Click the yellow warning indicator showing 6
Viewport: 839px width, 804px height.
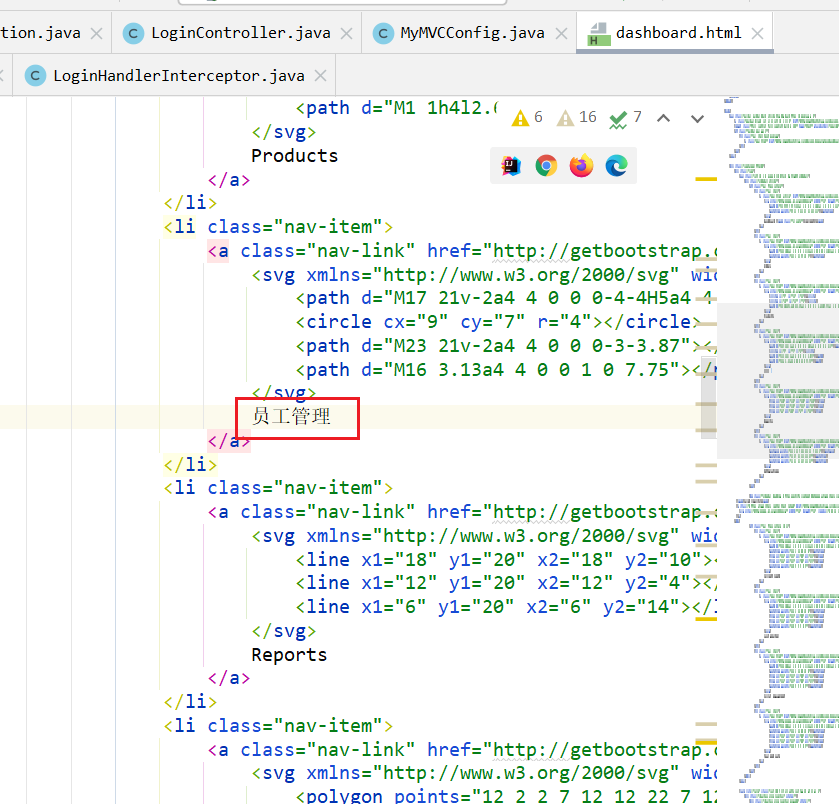527,118
